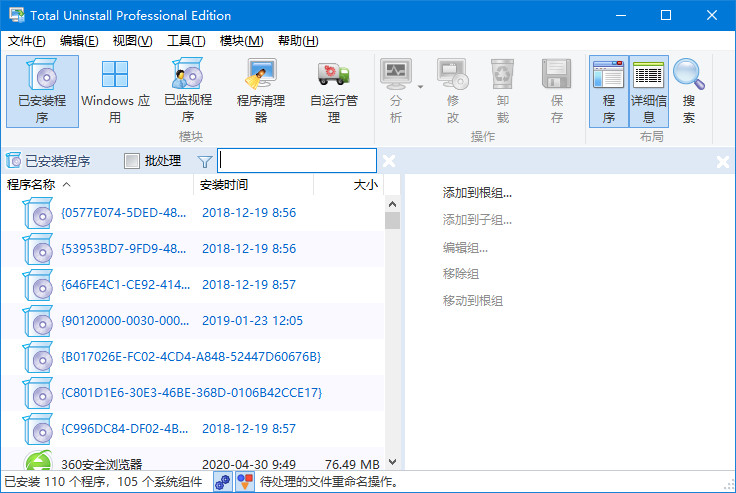Choose 添加到根组... option
Image resolution: width=736 pixels, height=493 pixels.
coord(477,193)
